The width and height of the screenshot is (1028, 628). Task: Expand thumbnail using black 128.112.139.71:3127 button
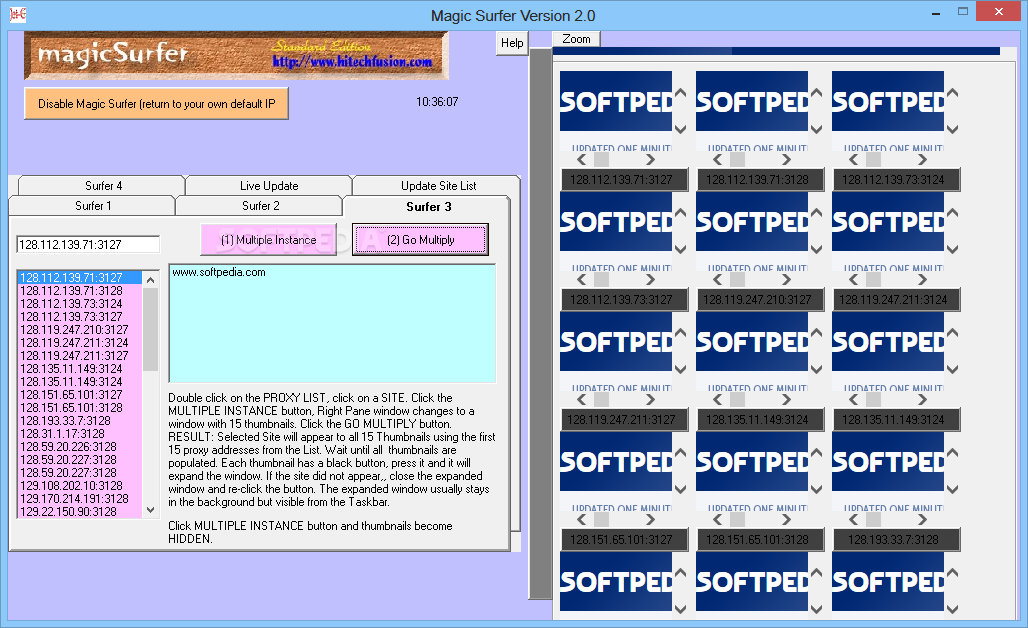pos(624,180)
